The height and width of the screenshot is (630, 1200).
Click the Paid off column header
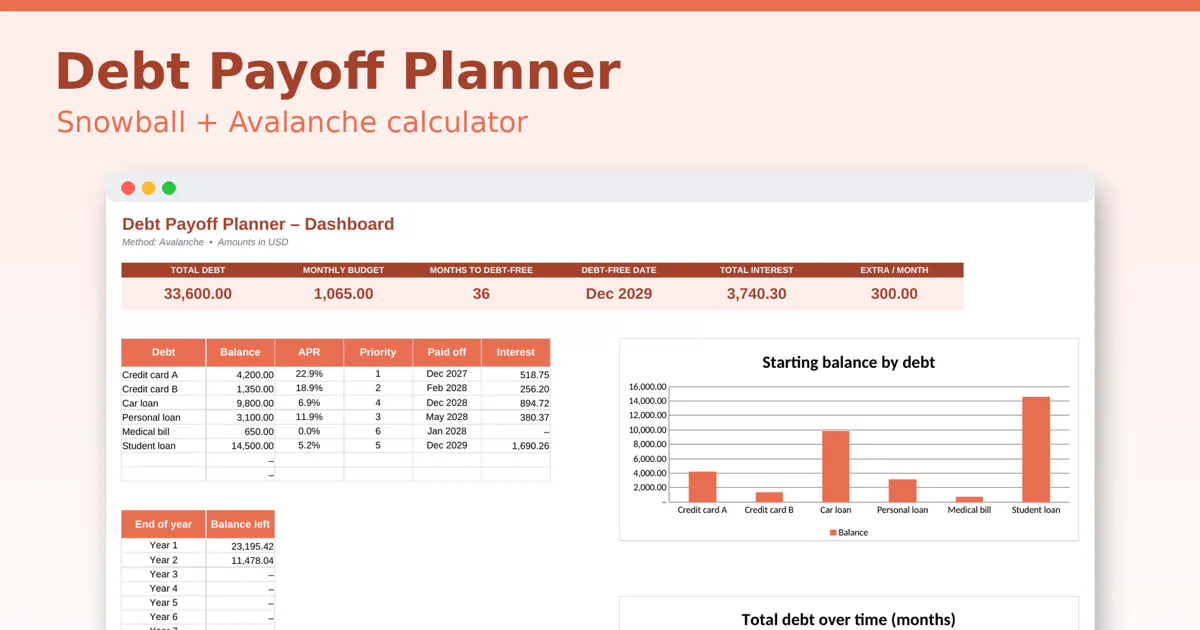[447, 353]
